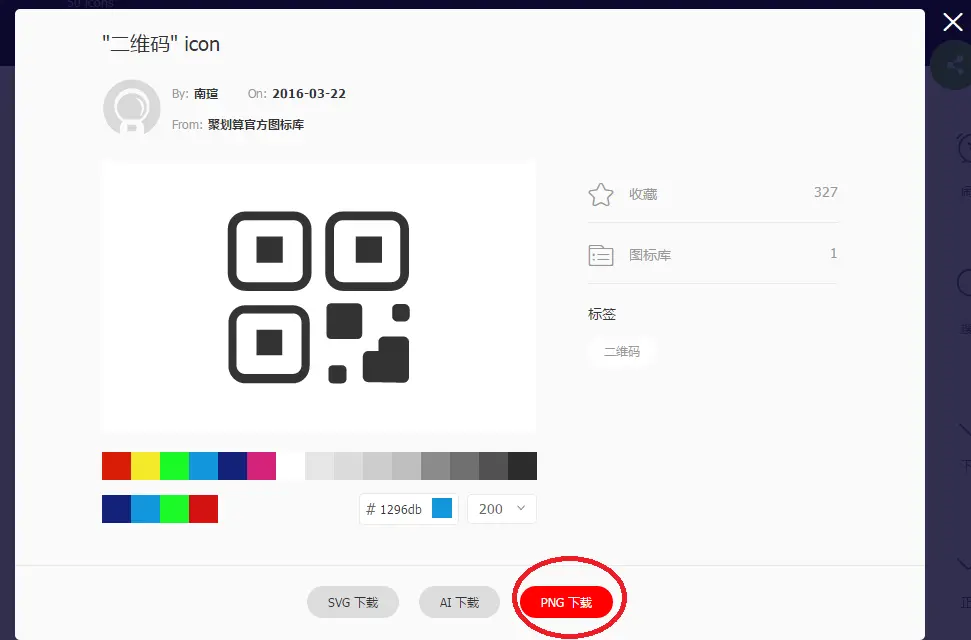Click the QR code icon preview
This screenshot has width=971, height=640.
[x=319, y=297]
